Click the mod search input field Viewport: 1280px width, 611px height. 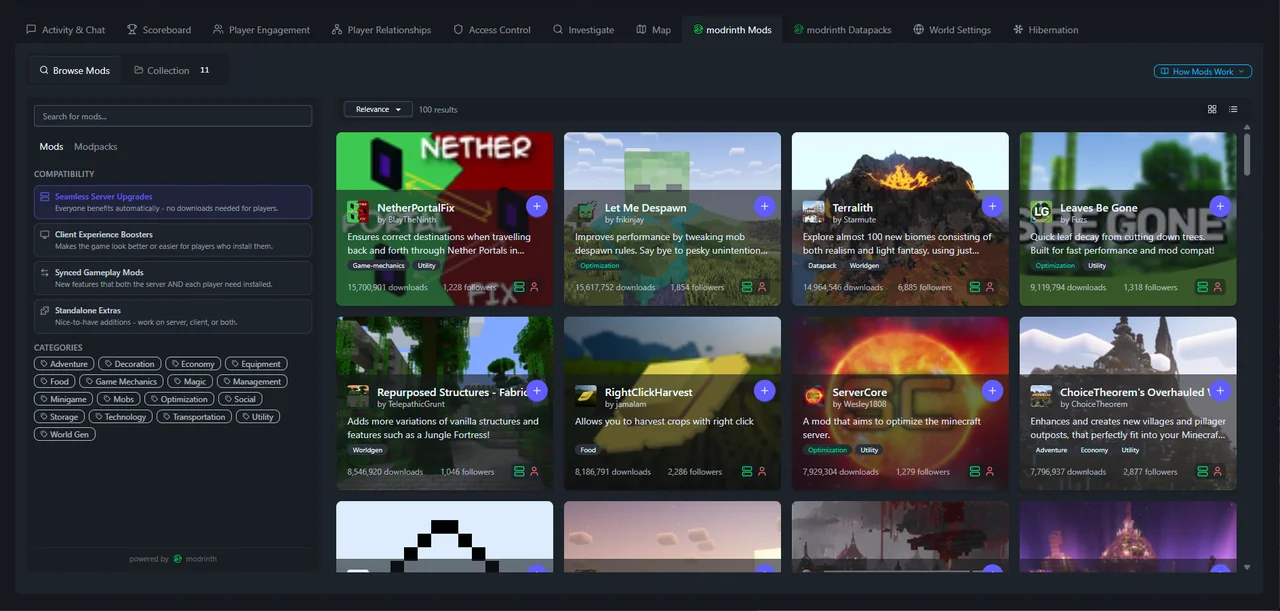(x=172, y=115)
